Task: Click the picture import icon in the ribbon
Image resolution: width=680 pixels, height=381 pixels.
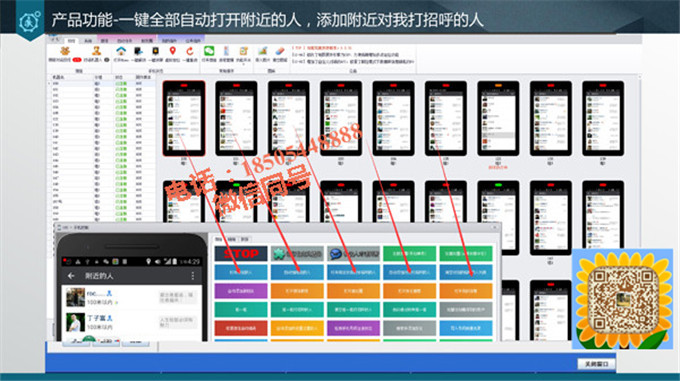Action: 262,52
